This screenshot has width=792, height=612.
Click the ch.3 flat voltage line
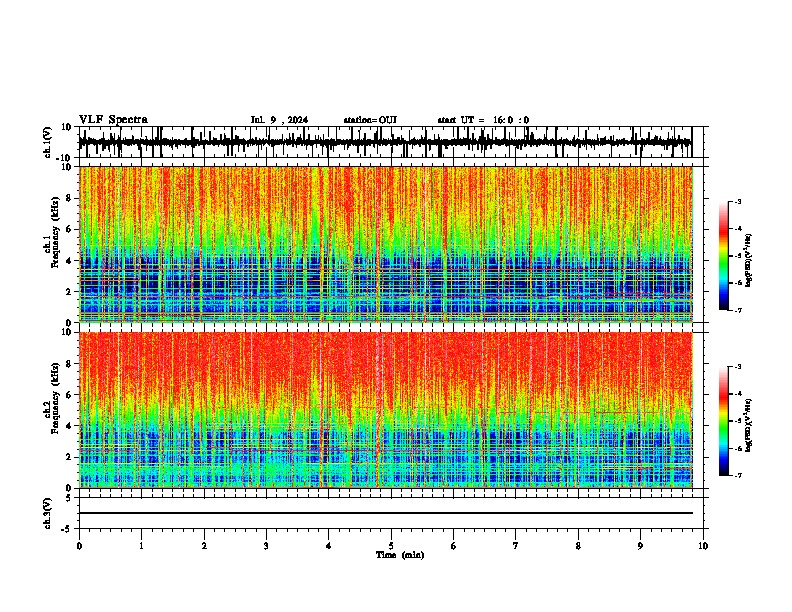click(x=385, y=513)
